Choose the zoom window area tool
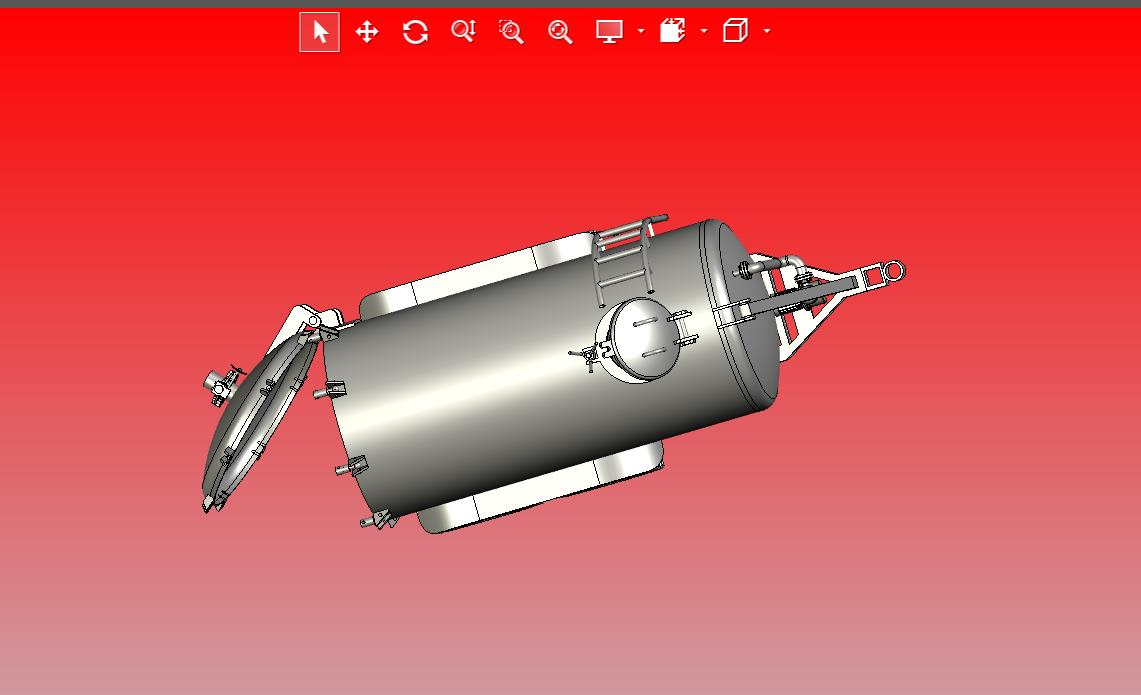 tap(512, 32)
